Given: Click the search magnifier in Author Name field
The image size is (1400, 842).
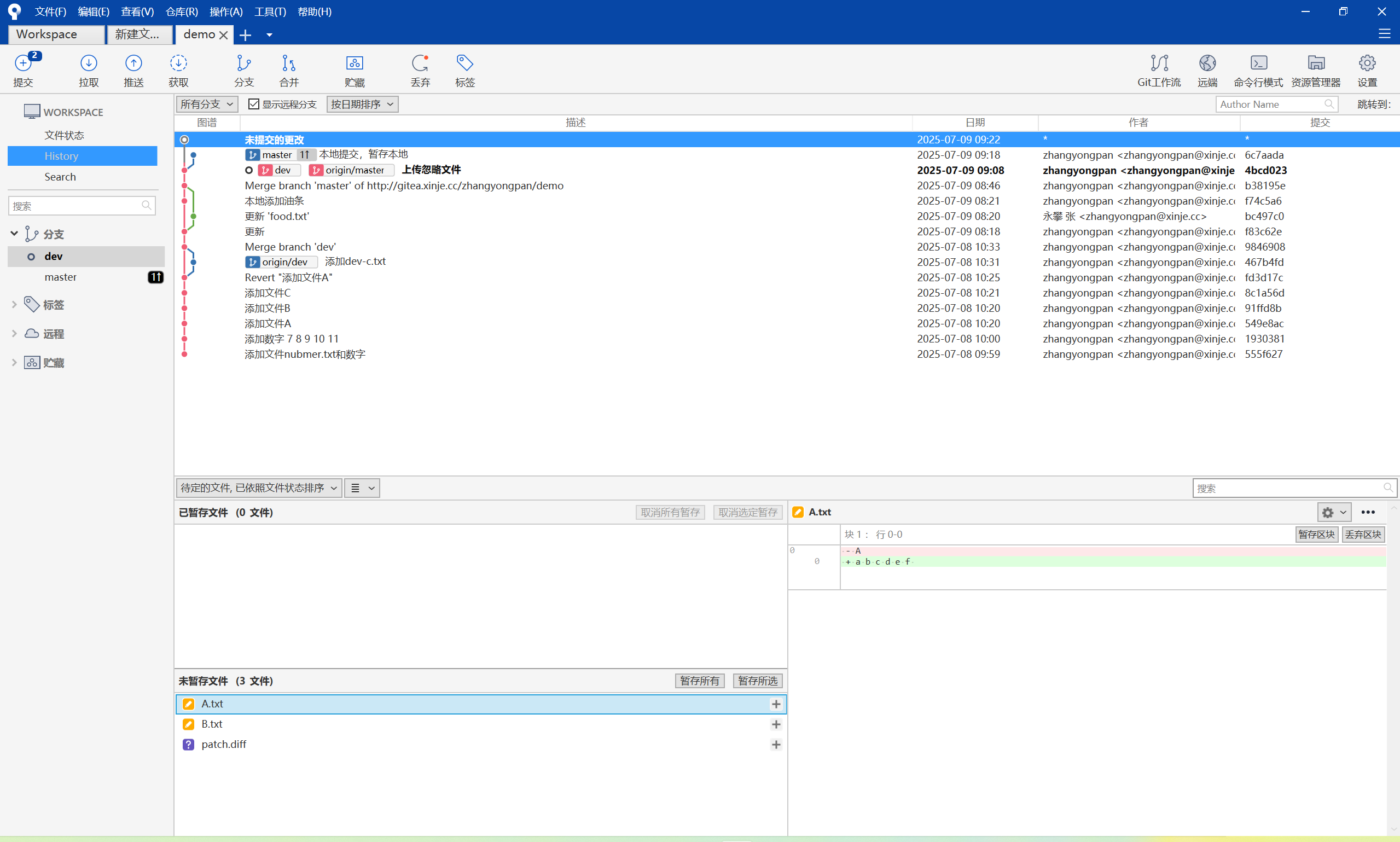Looking at the screenshot, I should coord(1329,104).
